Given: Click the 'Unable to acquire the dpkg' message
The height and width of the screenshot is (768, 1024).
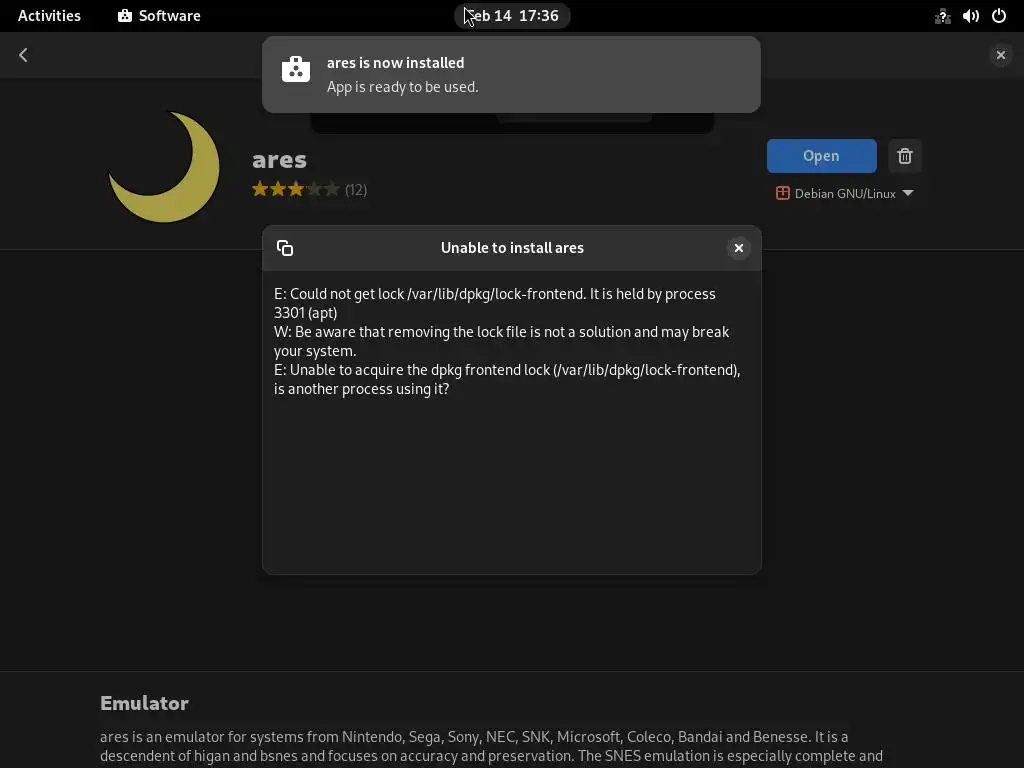Looking at the screenshot, I should point(507,379).
